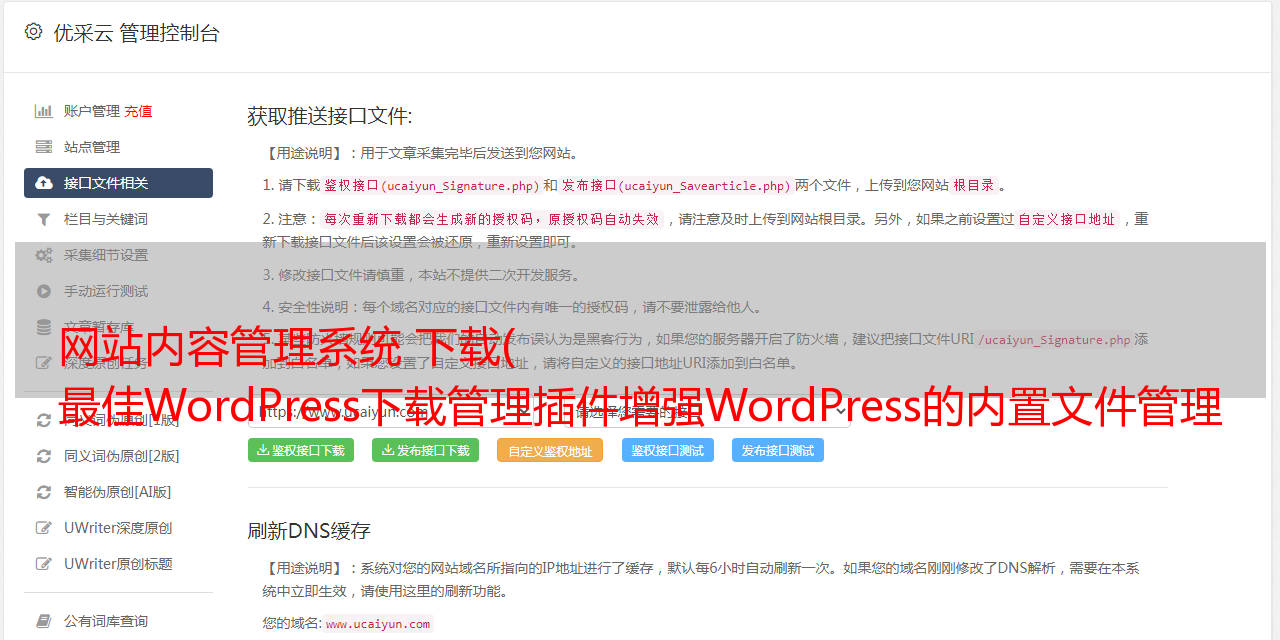Screen dimensions: 1280x640
Task: Click the 鉴权接口(ucaiyun_Signature.php) code text
Action: (431, 185)
